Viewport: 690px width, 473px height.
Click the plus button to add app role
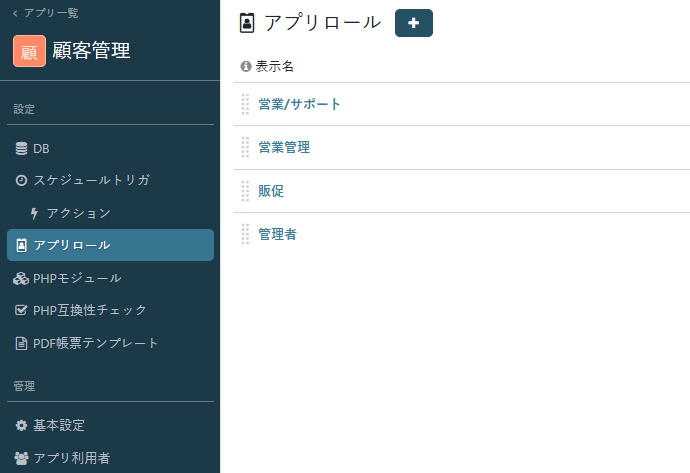(x=413, y=23)
